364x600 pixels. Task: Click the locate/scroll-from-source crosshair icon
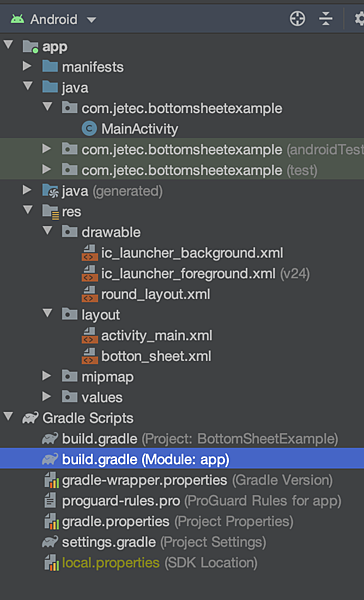click(297, 19)
